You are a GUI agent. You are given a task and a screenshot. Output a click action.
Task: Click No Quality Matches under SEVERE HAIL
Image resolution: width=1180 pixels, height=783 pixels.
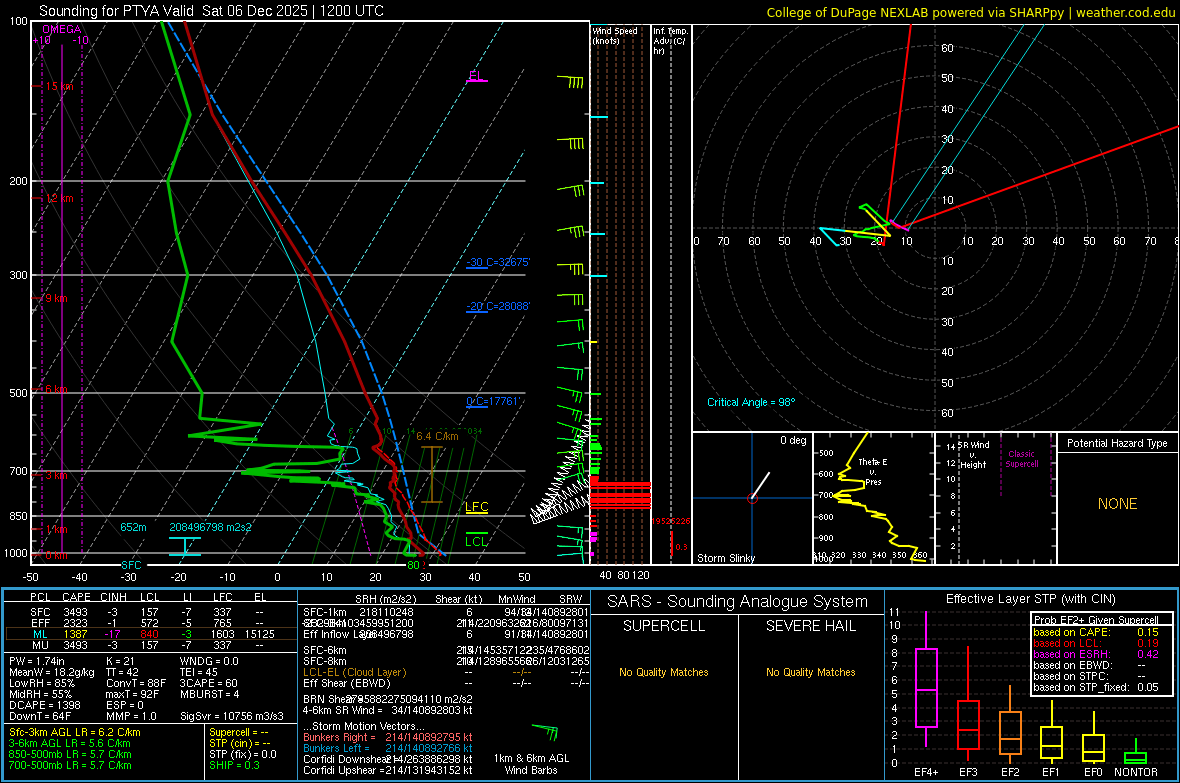tap(810, 672)
